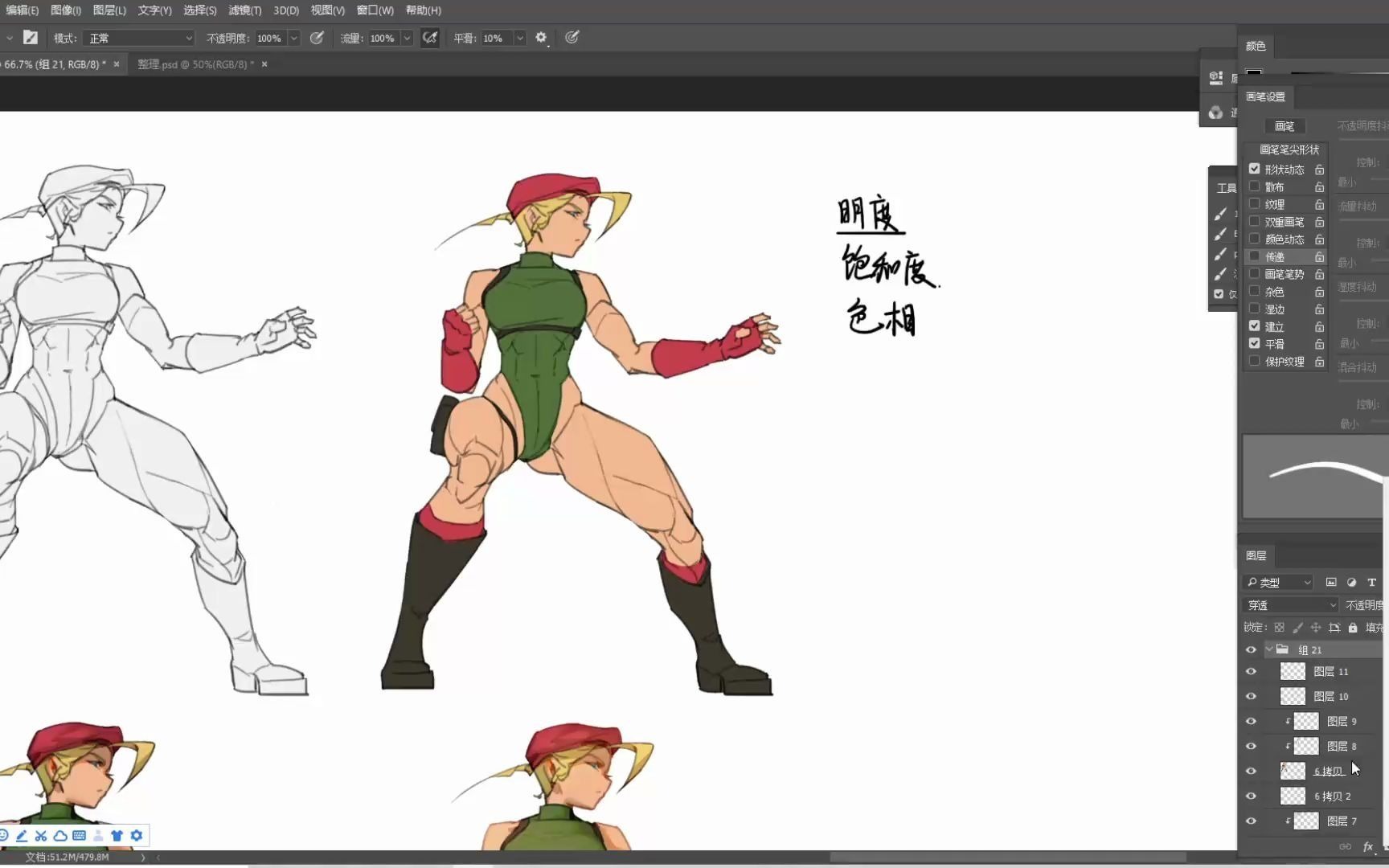1389x868 pixels.
Task: Select the 画笔设置 panel tab
Action: tap(1265, 96)
